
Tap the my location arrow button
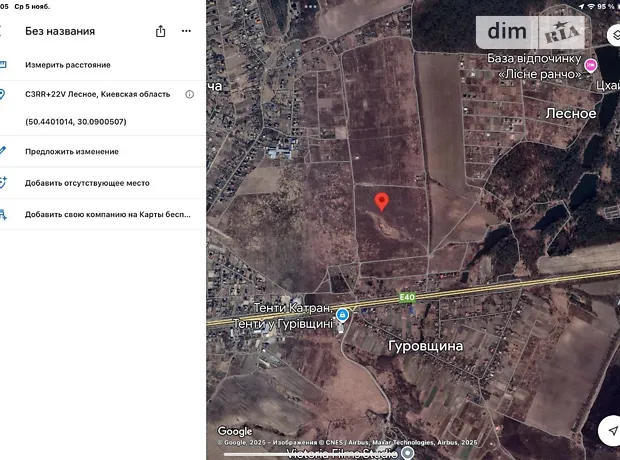point(612,429)
